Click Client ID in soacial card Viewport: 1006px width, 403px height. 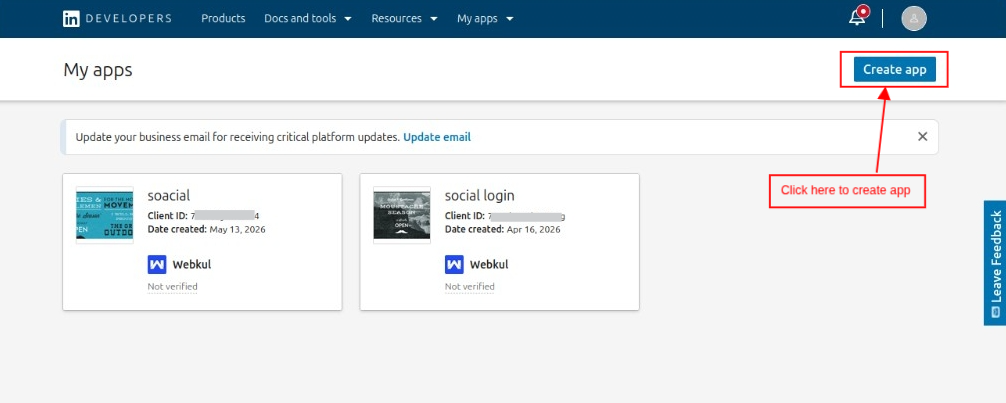[x=203, y=216]
